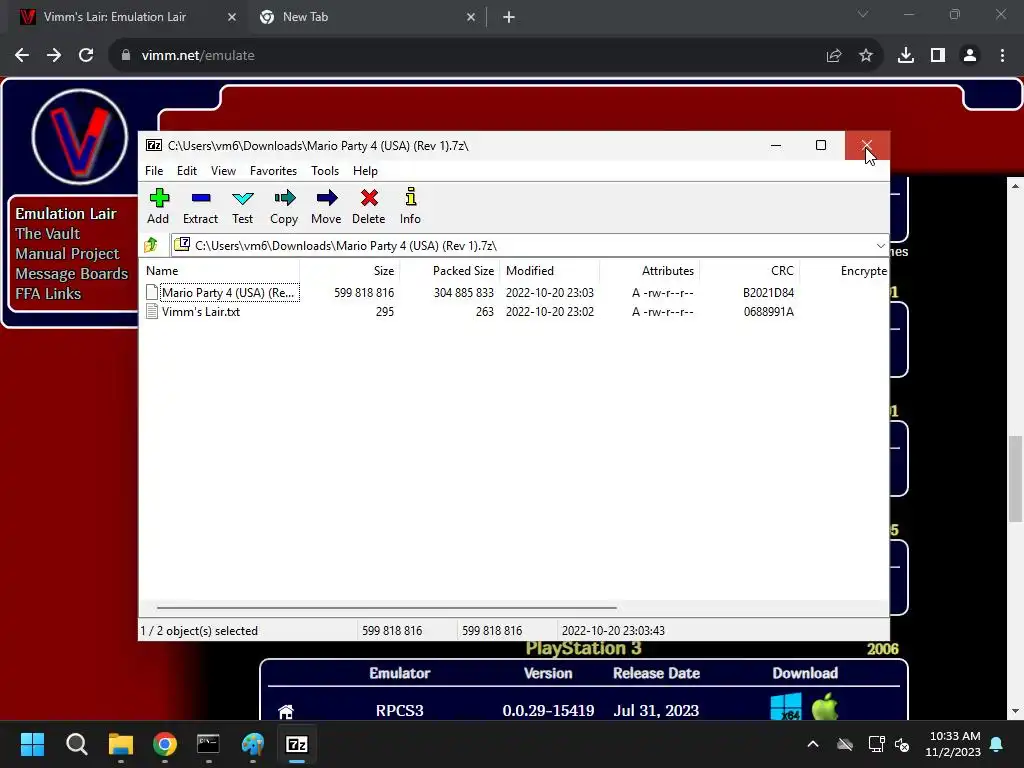This screenshot has width=1024, height=768.
Task: Open File Explorer from taskbar
Action: click(x=121, y=744)
